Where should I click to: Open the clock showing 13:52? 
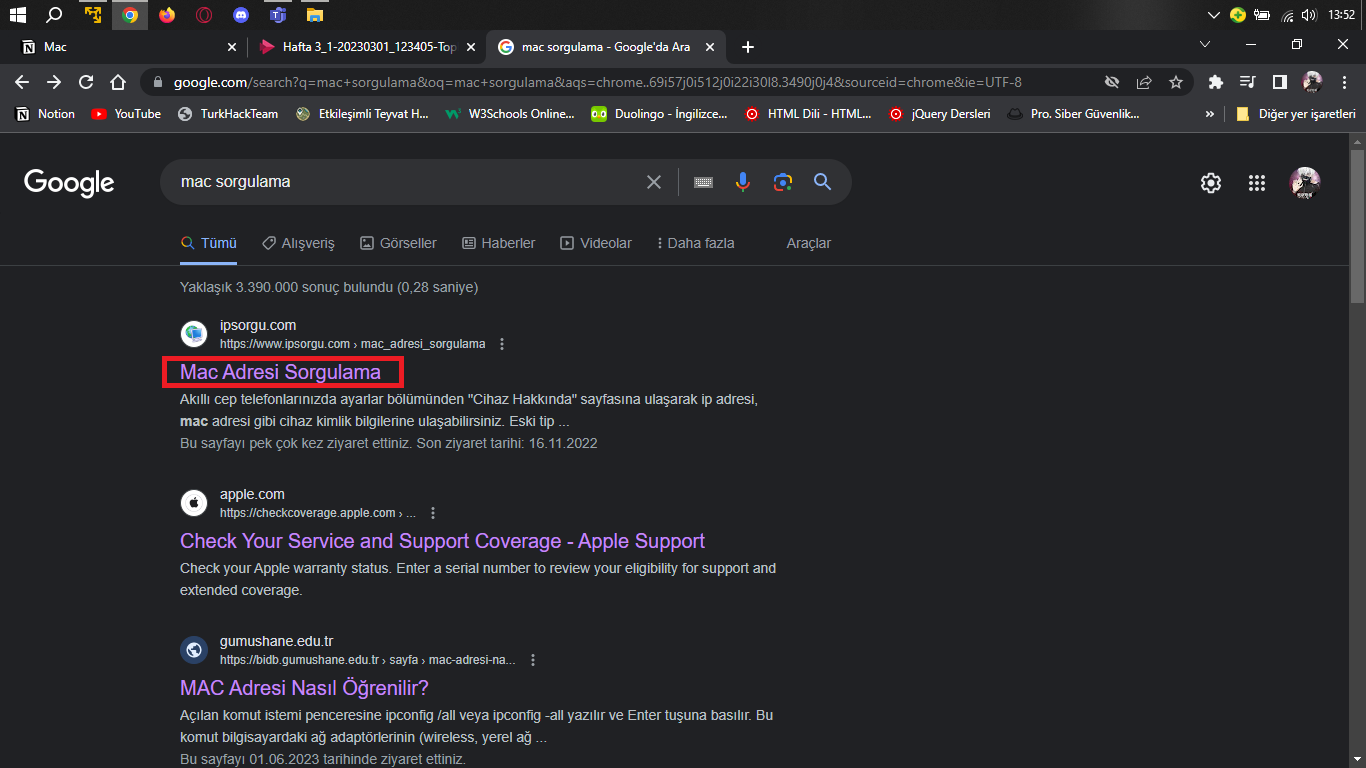pyautogui.click(x=1341, y=15)
